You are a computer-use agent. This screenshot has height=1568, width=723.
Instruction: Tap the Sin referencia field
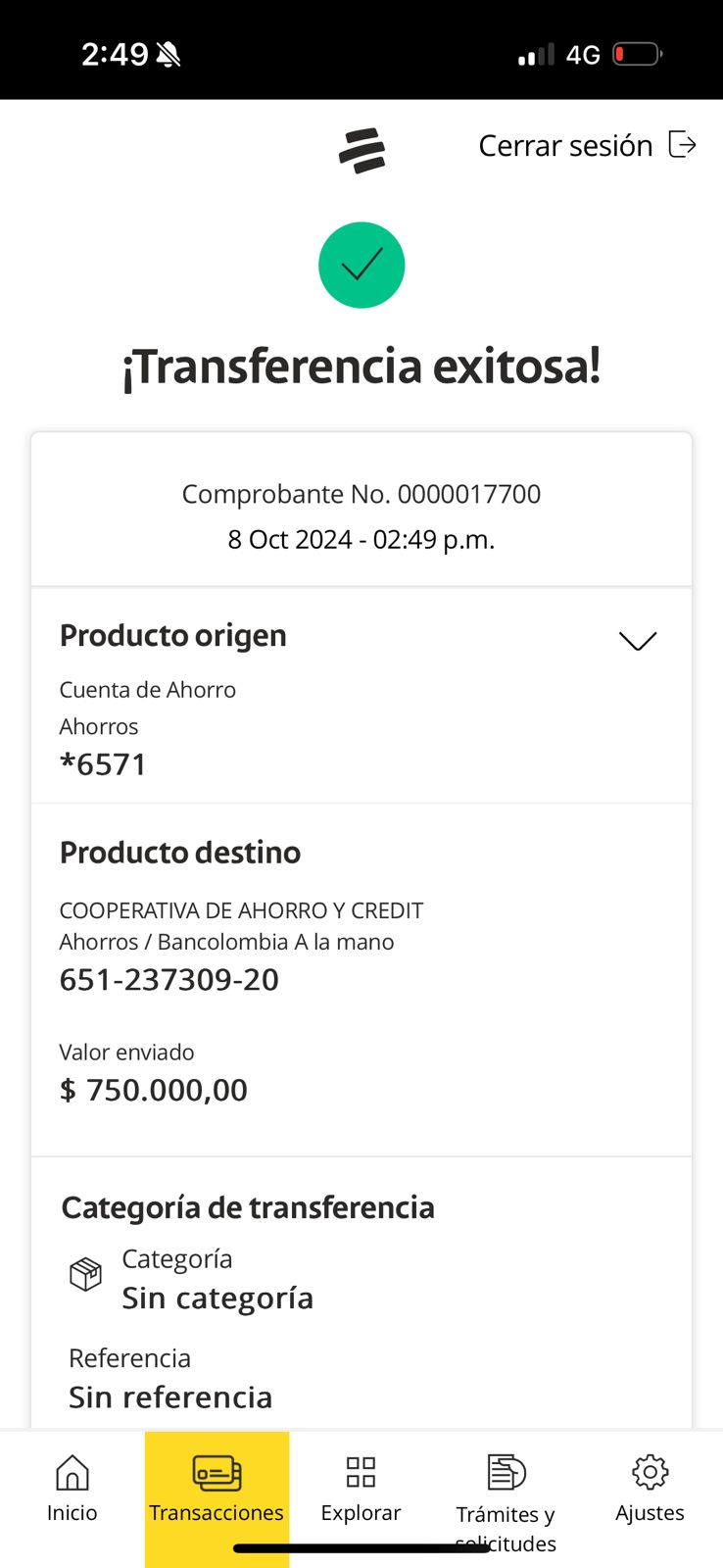pyautogui.click(x=170, y=1397)
